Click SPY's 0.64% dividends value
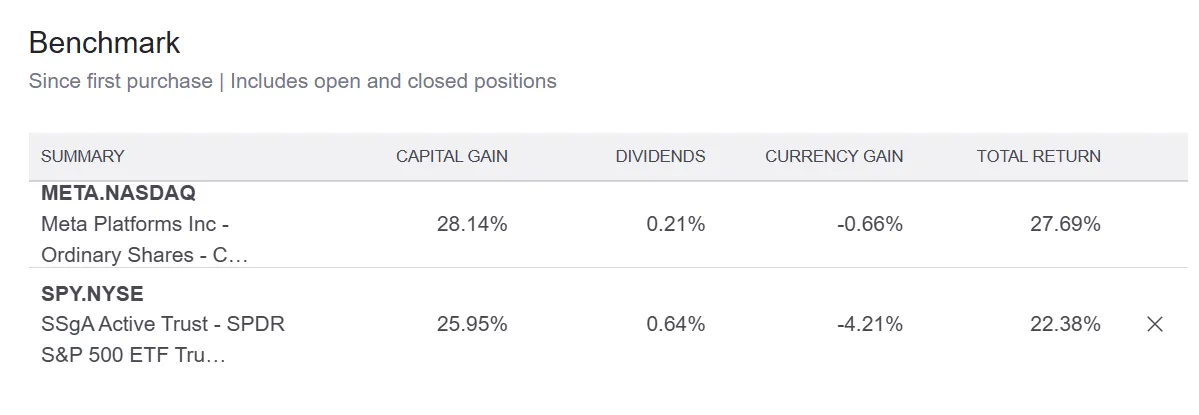 point(675,324)
